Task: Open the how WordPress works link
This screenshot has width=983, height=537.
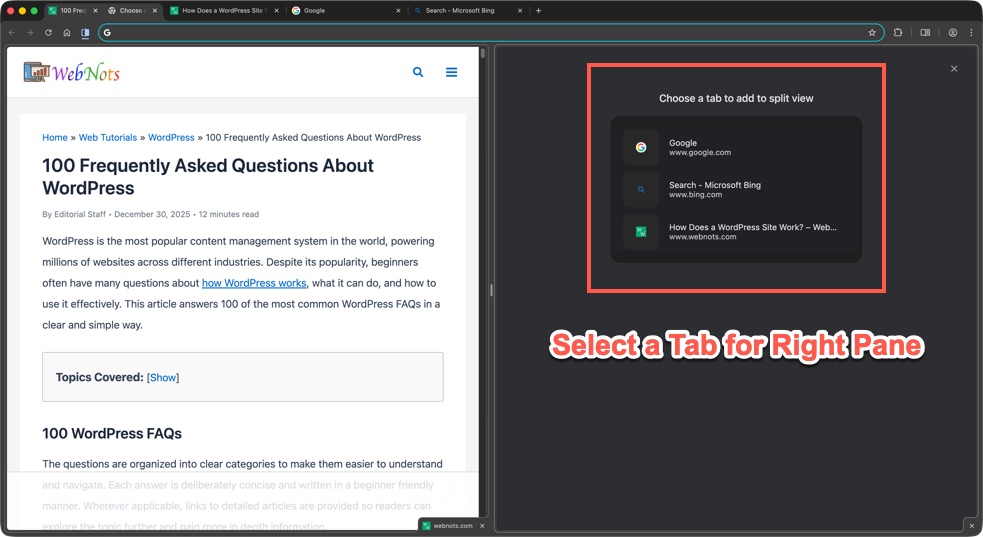Action: [254, 283]
